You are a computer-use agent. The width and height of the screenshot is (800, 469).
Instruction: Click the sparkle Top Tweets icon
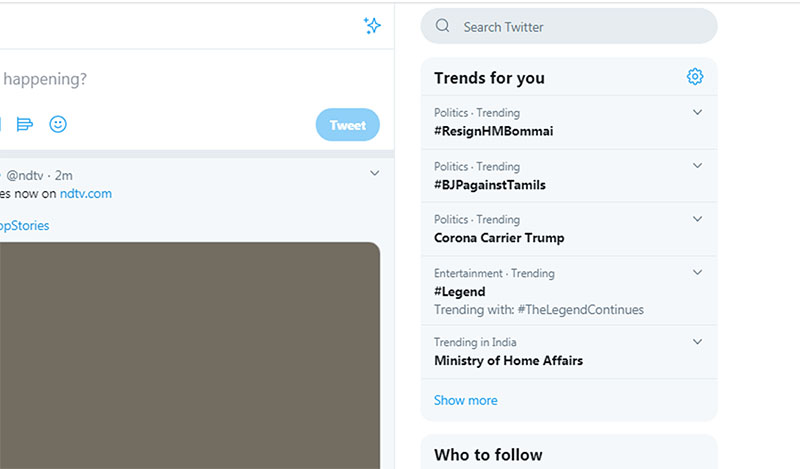tap(372, 26)
